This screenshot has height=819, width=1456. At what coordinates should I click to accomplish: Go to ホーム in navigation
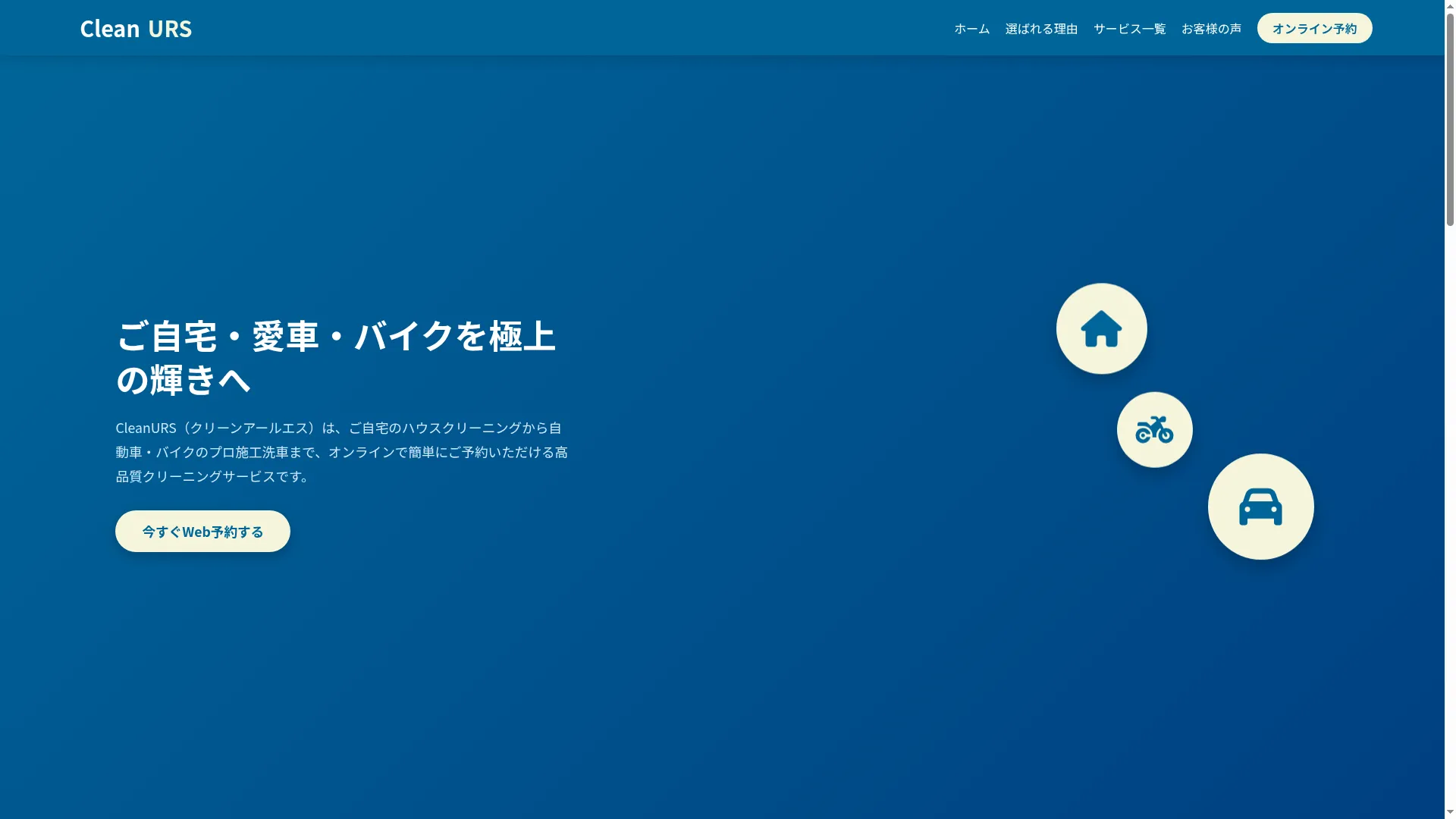coord(971,28)
